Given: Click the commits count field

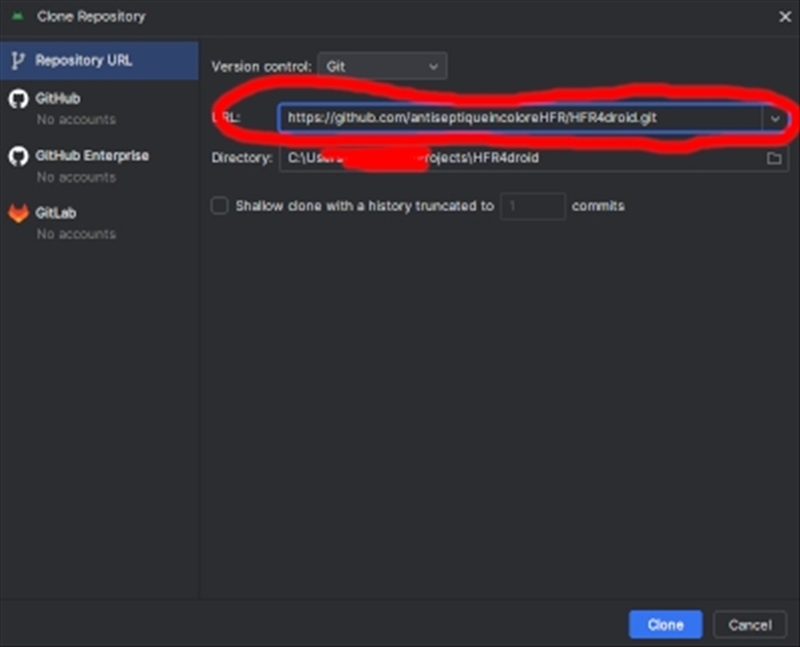Looking at the screenshot, I should click(533, 206).
